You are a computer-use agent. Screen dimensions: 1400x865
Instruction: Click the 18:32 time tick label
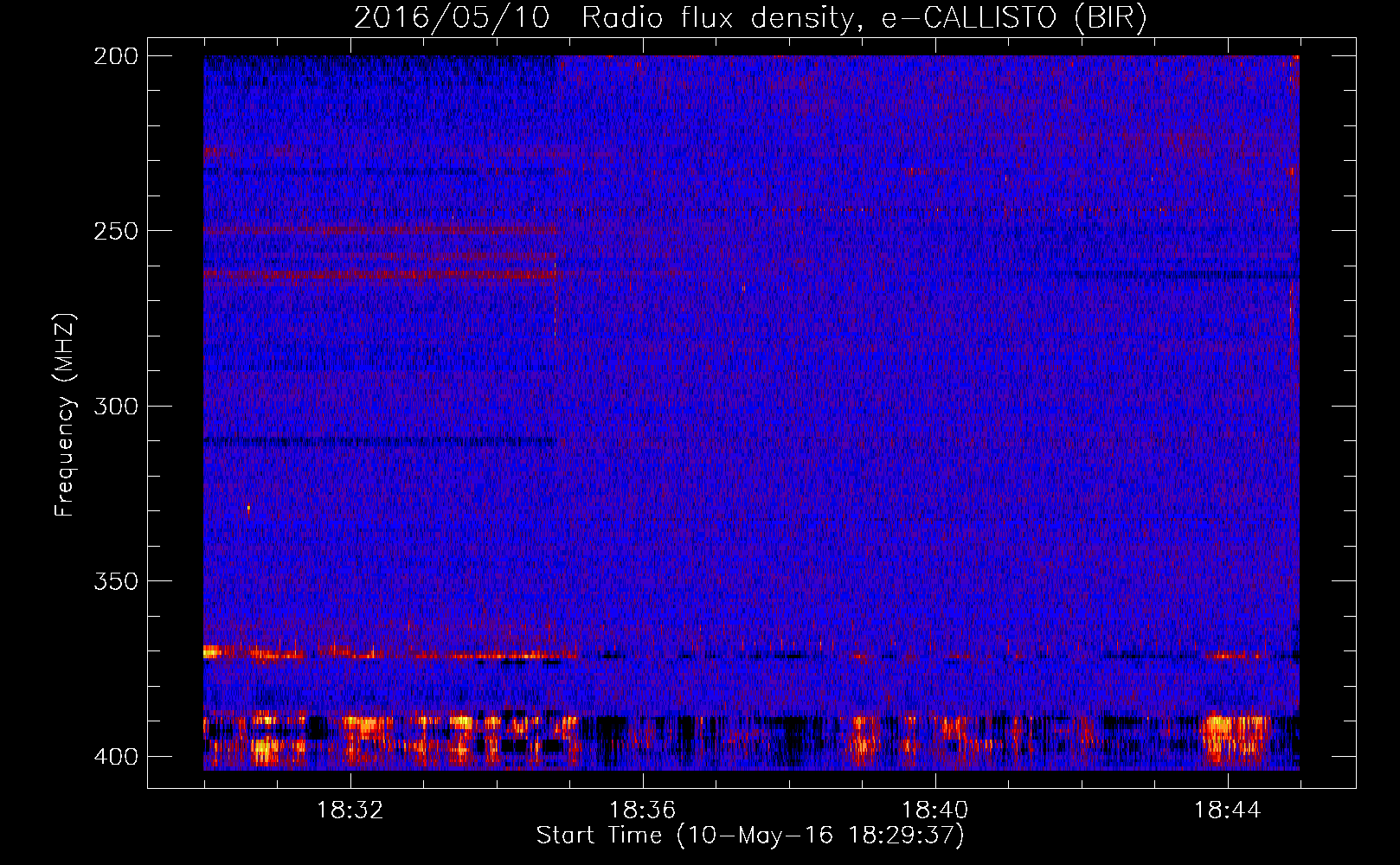(350, 811)
